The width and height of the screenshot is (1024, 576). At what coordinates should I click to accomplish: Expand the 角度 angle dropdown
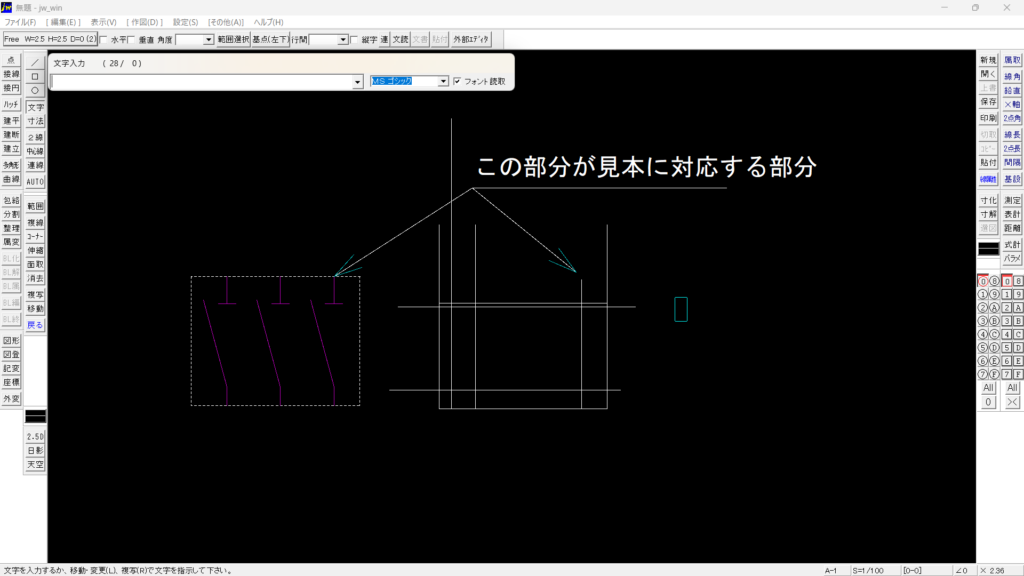pos(209,40)
